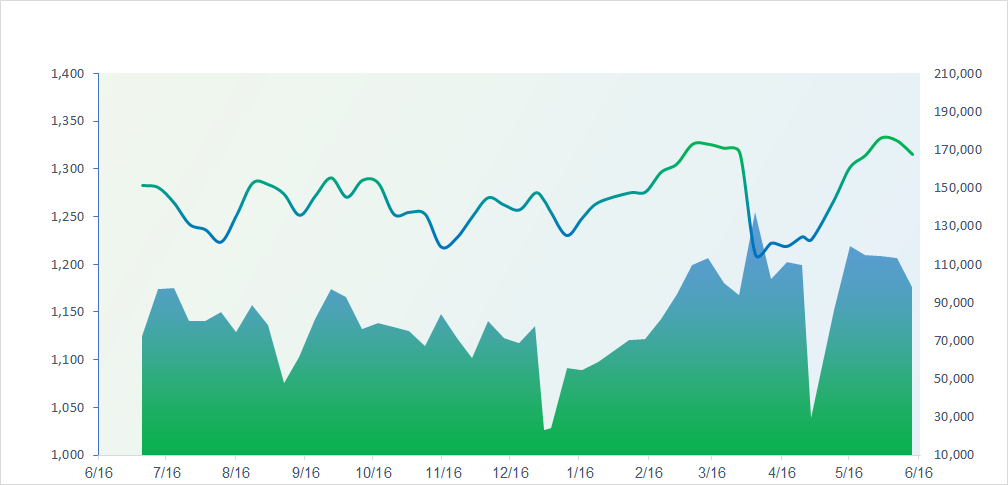Click the 10/16 date on horizontal axis

coord(372,472)
